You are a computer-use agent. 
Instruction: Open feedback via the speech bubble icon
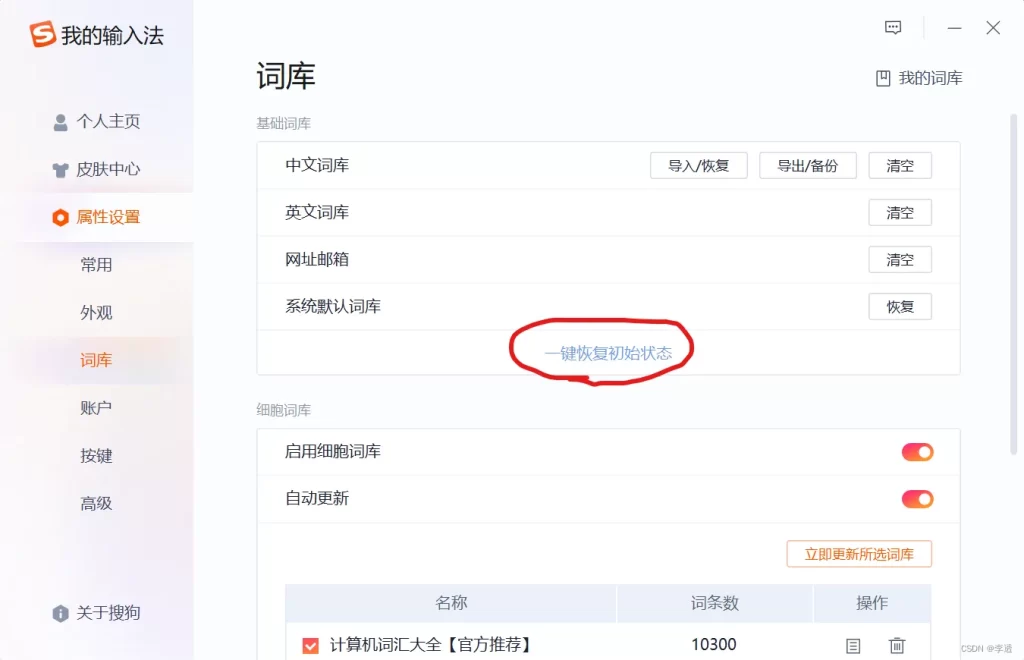click(x=893, y=27)
